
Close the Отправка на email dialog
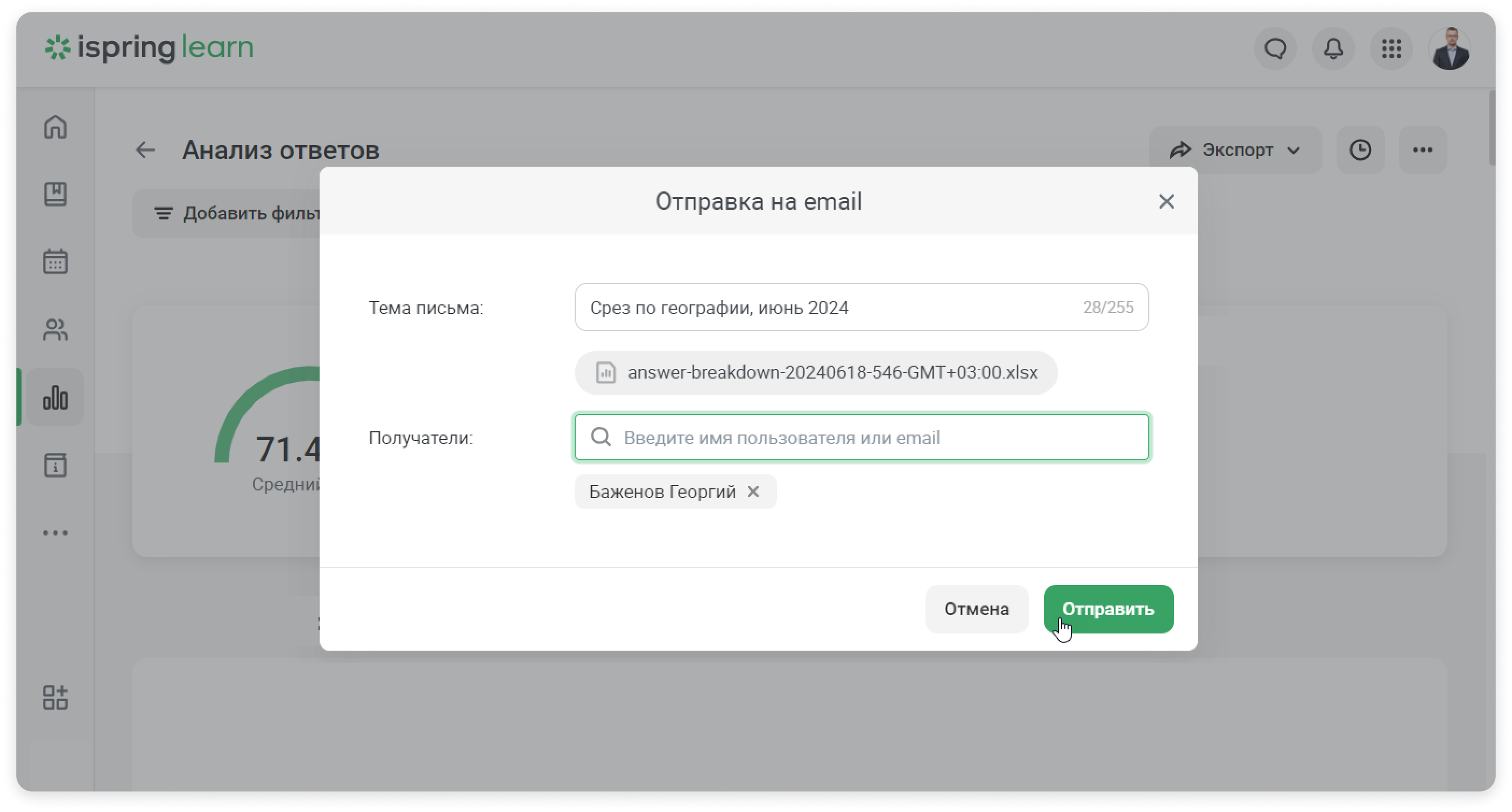1166,202
